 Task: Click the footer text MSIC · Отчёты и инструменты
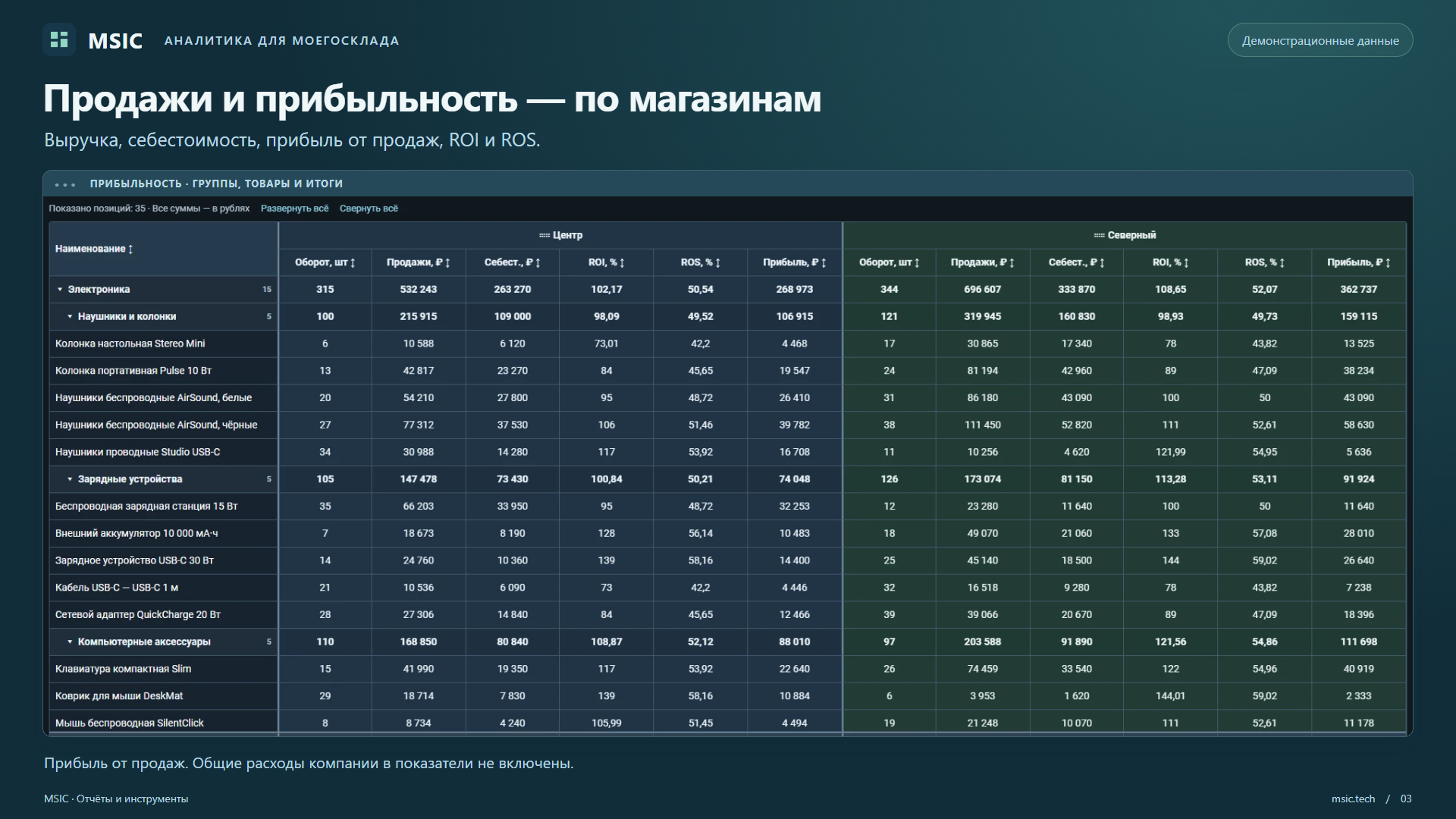point(116,799)
